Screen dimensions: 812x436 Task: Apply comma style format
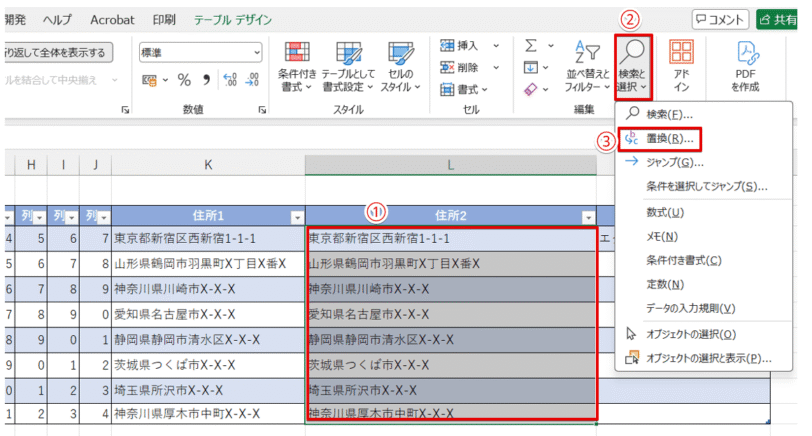[207, 80]
